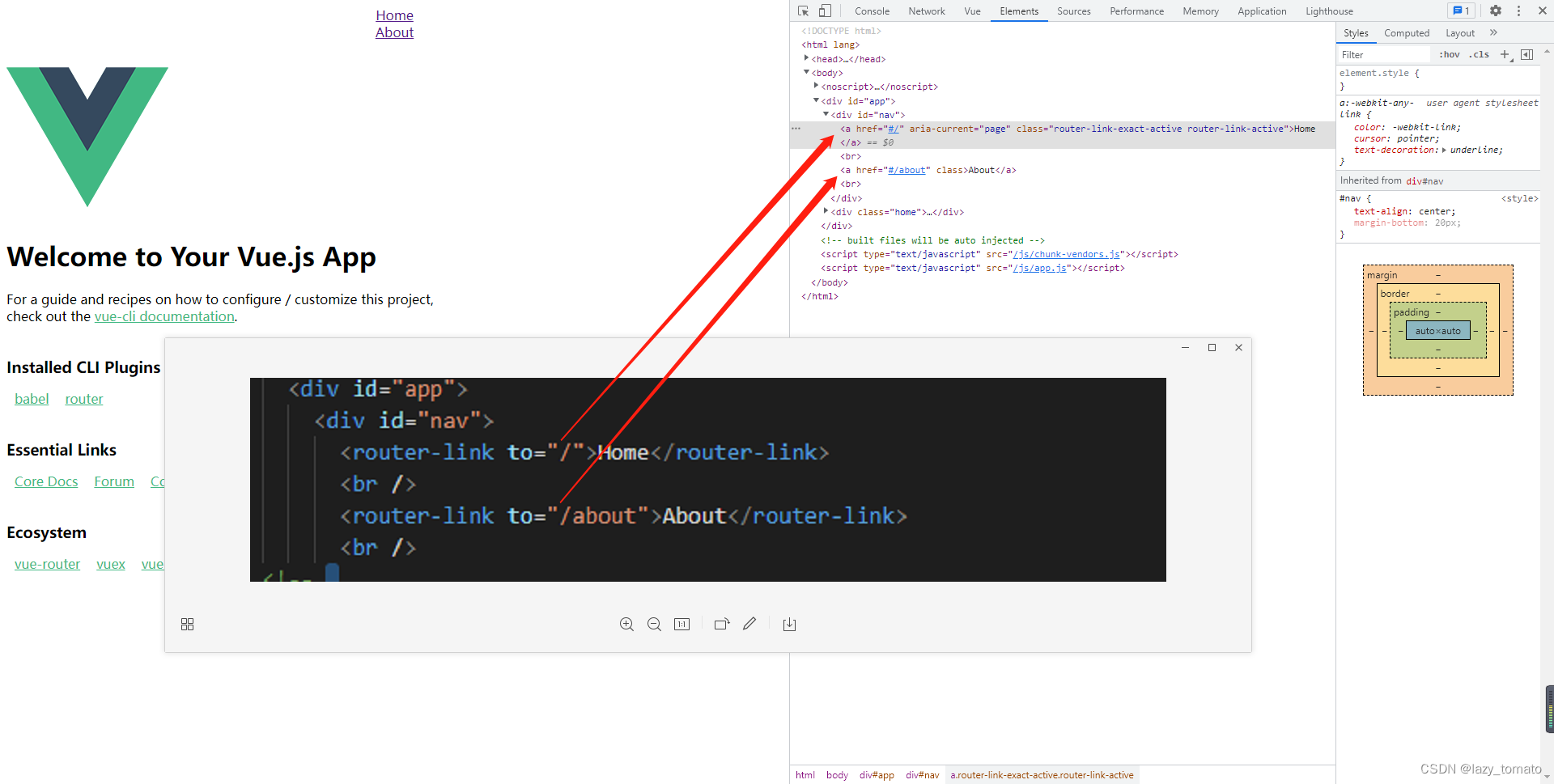Add new style rule plus icon
This screenshot has height=784, width=1554.
click(x=1505, y=54)
